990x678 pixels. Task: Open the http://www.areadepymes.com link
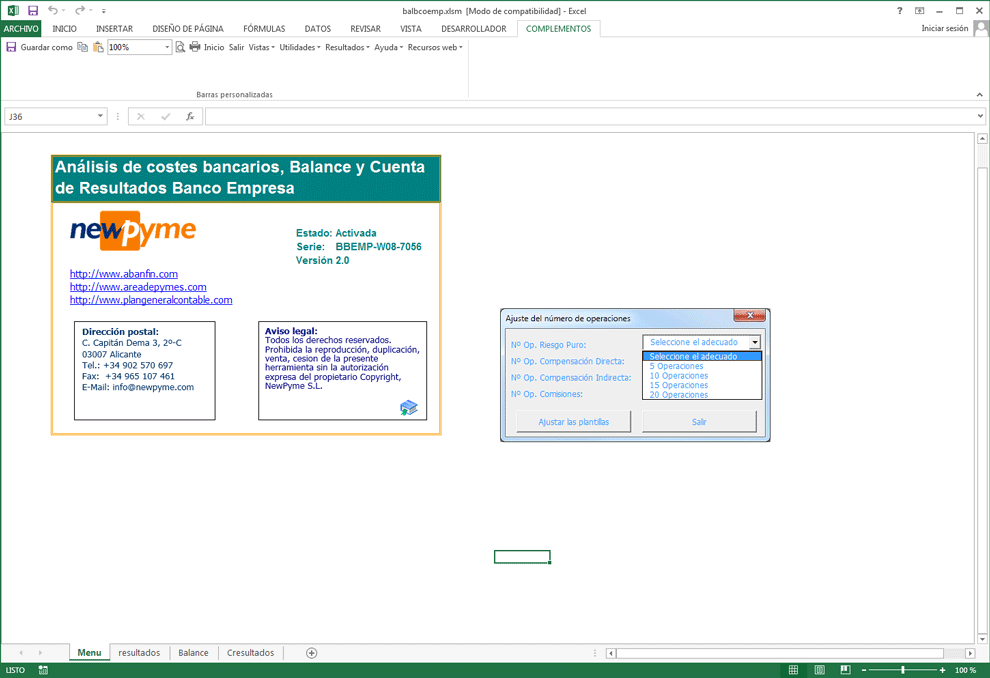[x=138, y=287]
